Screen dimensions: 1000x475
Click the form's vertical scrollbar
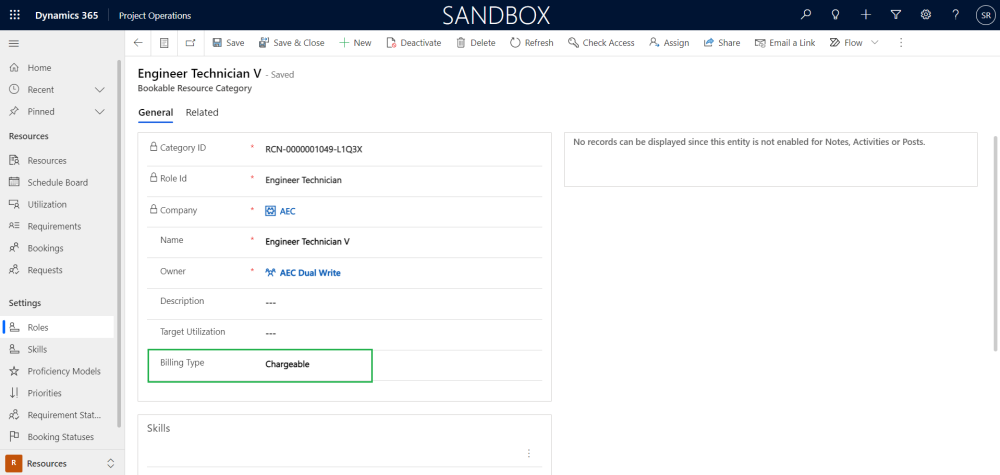pyautogui.click(x=996, y=242)
